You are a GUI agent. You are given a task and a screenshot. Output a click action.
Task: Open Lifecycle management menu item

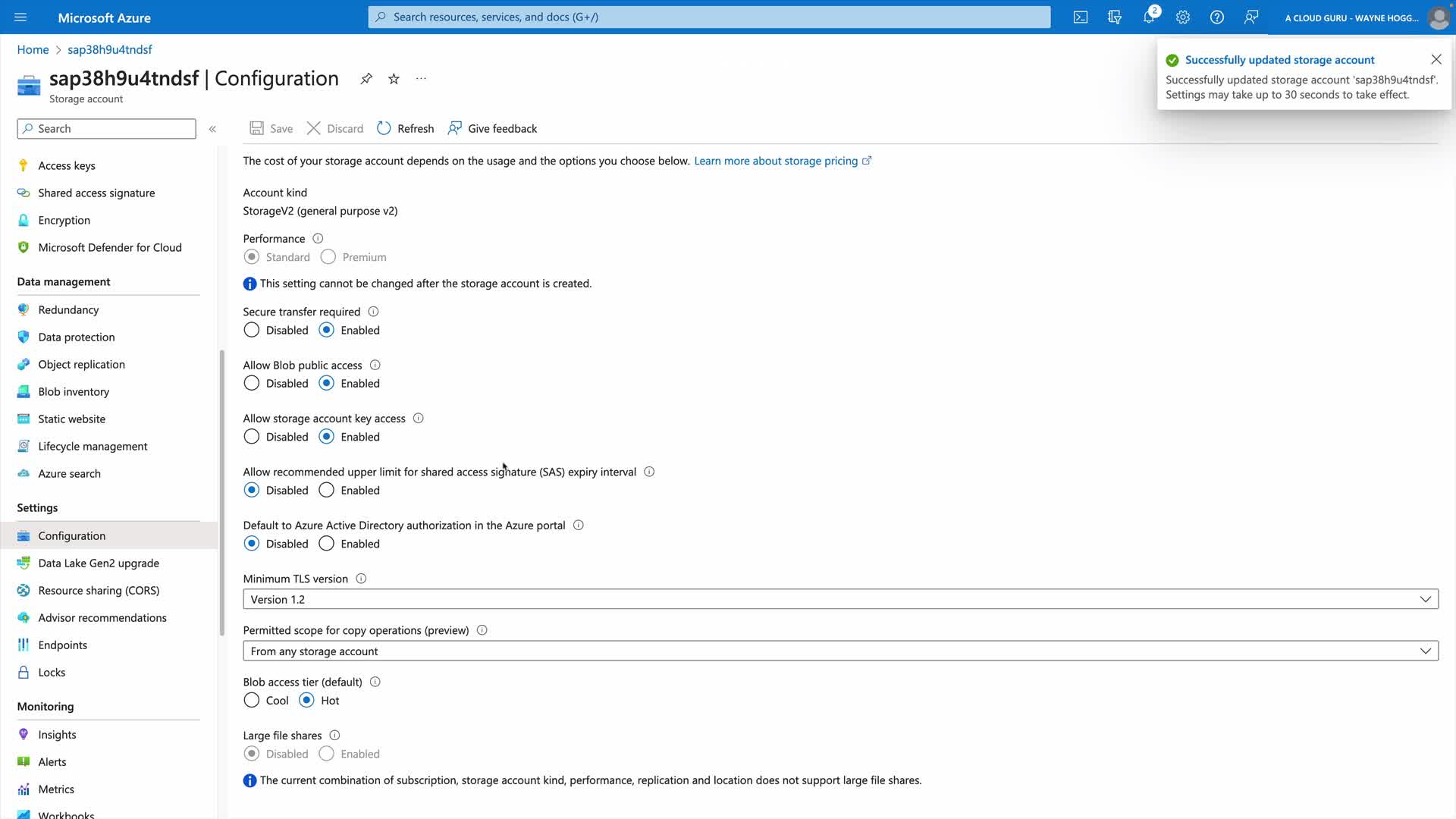[93, 447]
